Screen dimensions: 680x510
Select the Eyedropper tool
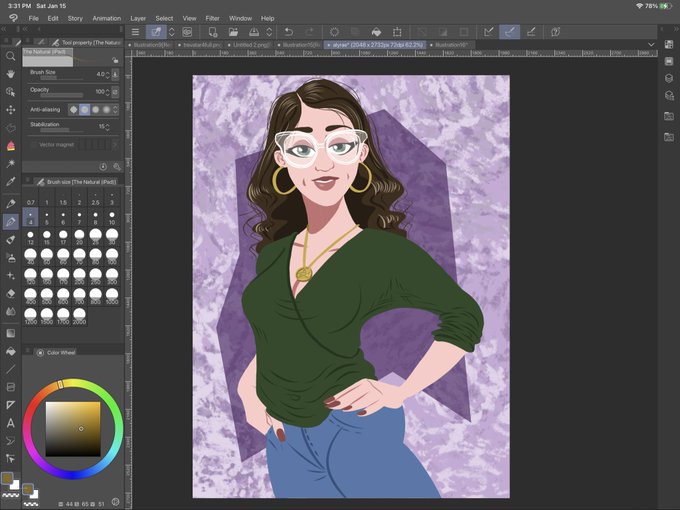point(10,181)
